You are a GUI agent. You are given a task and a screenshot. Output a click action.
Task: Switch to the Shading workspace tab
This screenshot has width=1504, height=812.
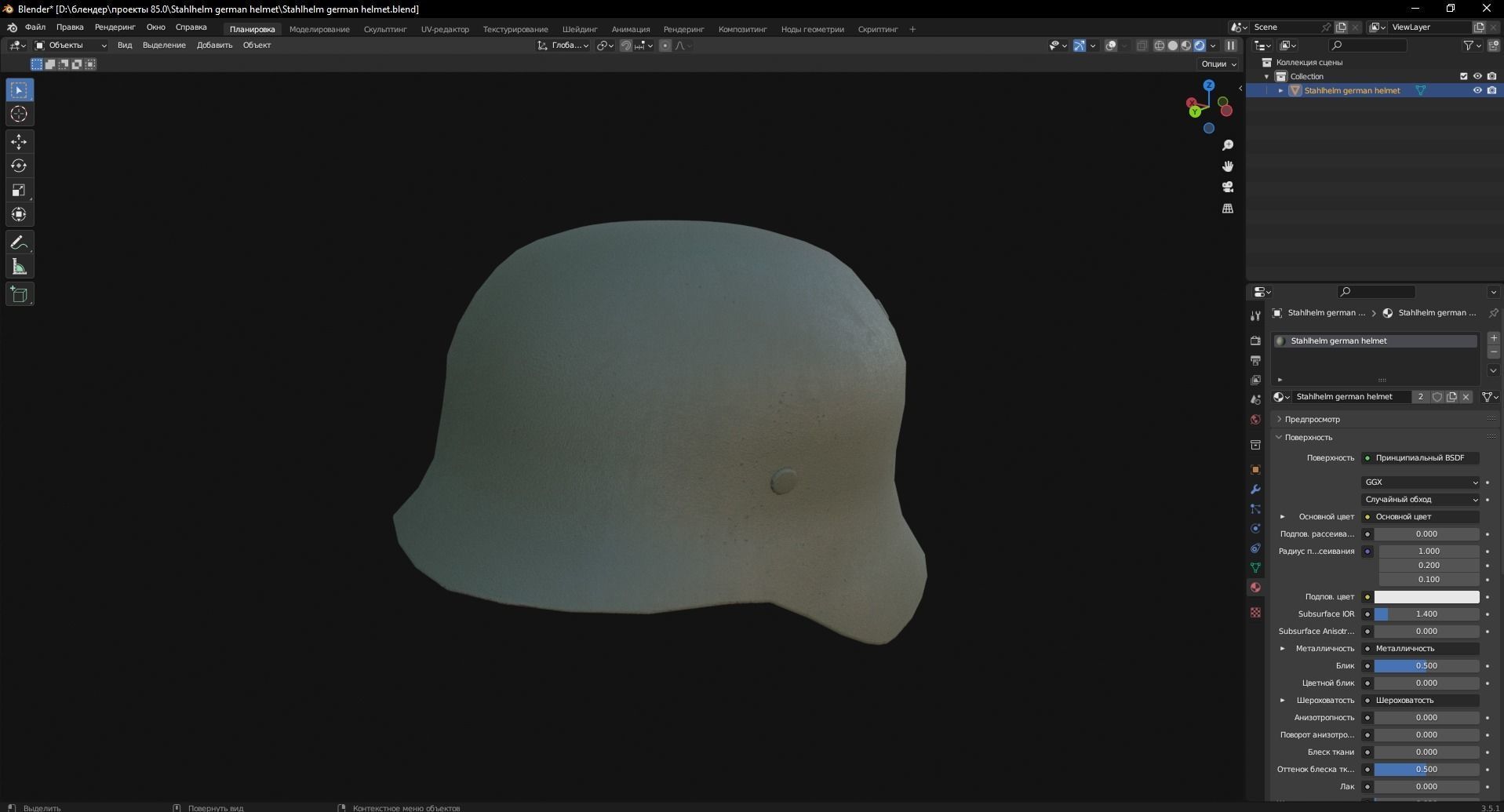[580, 29]
